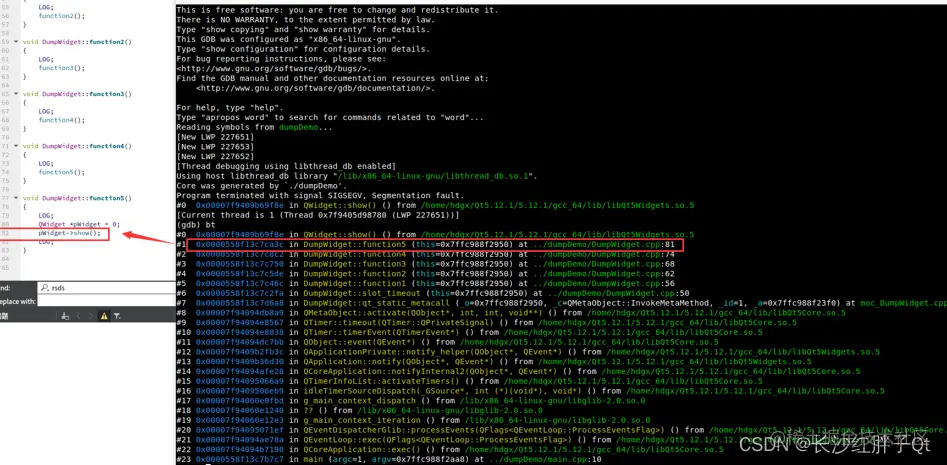
Task: Click backtrace frame #17 g_main_context_dispatch
Action: tap(413, 400)
